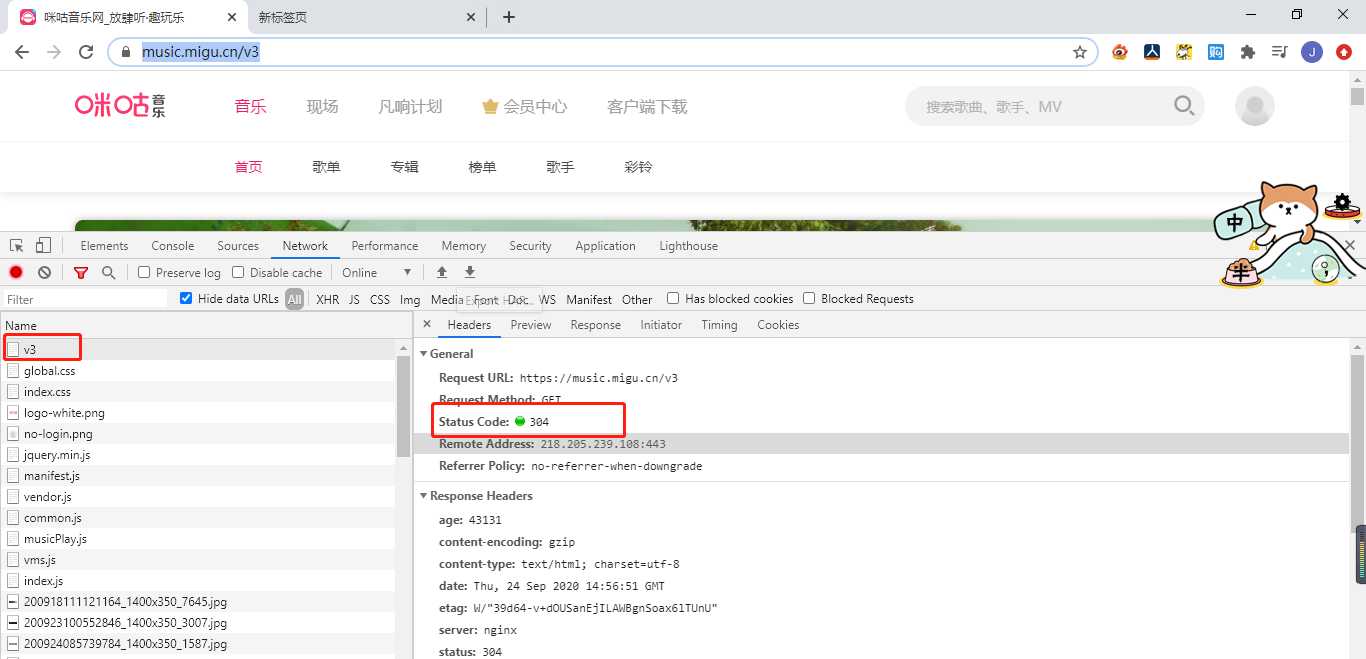Open the Timing tab
This screenshot has height=659, width=1366.
(719, 325)
